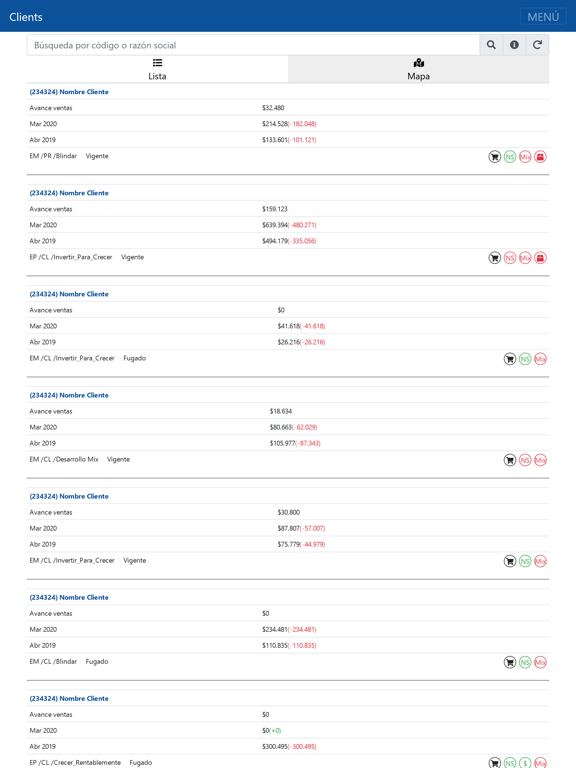The image size is (576, 768).
Task: Open calendar icon in EM /PR /Blindar row
Action: [x=540, y=157]
